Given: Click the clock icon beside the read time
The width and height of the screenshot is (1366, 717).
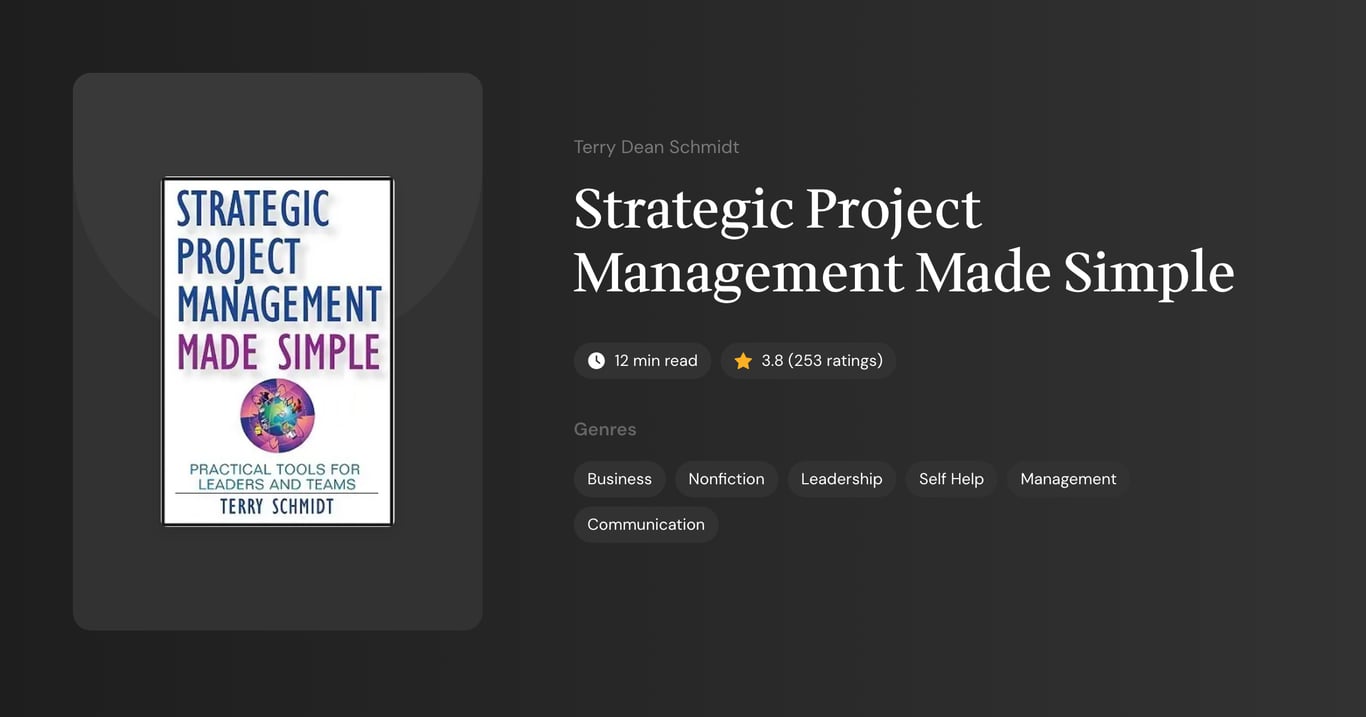Looking at the screenshot, I should [595, 360].
